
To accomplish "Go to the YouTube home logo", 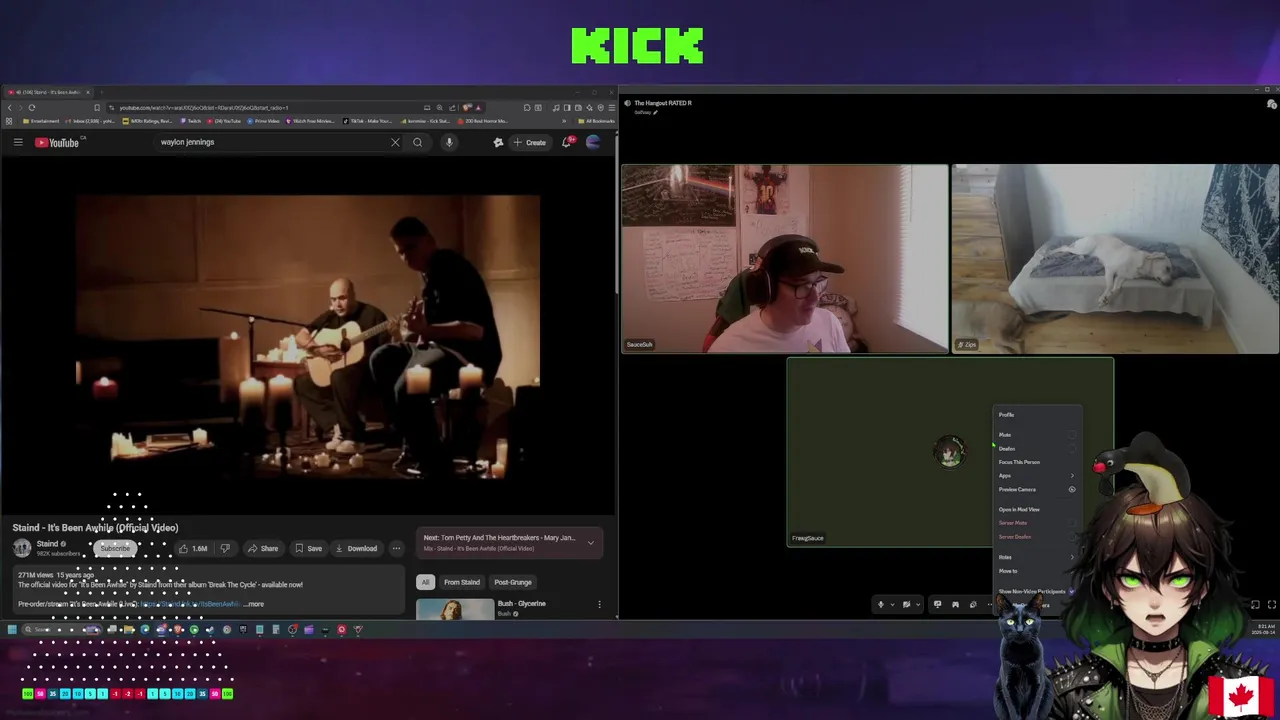I will coord(57,142).
